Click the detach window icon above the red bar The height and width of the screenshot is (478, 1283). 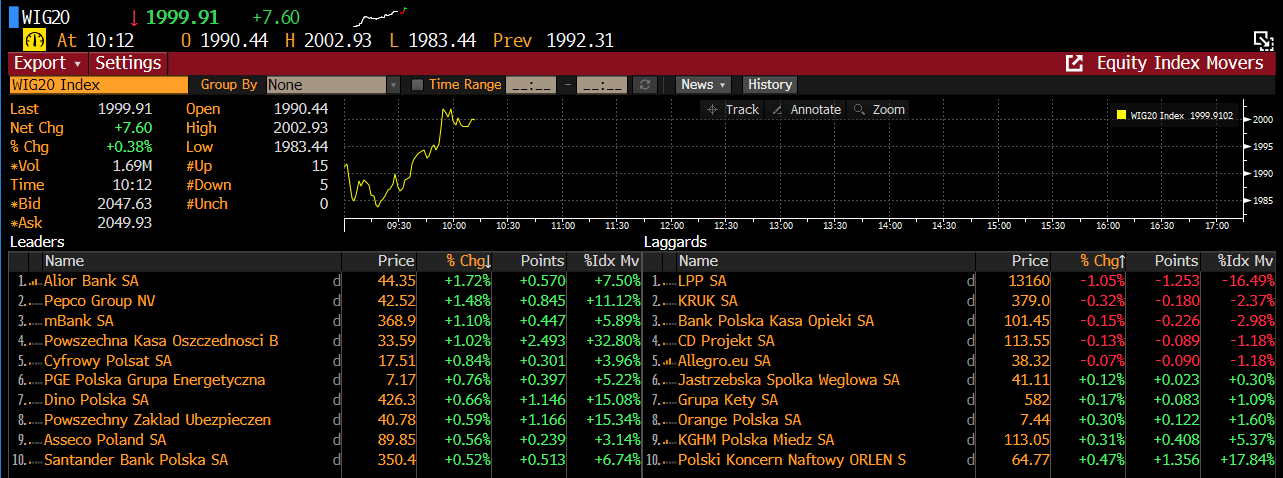1263,40
